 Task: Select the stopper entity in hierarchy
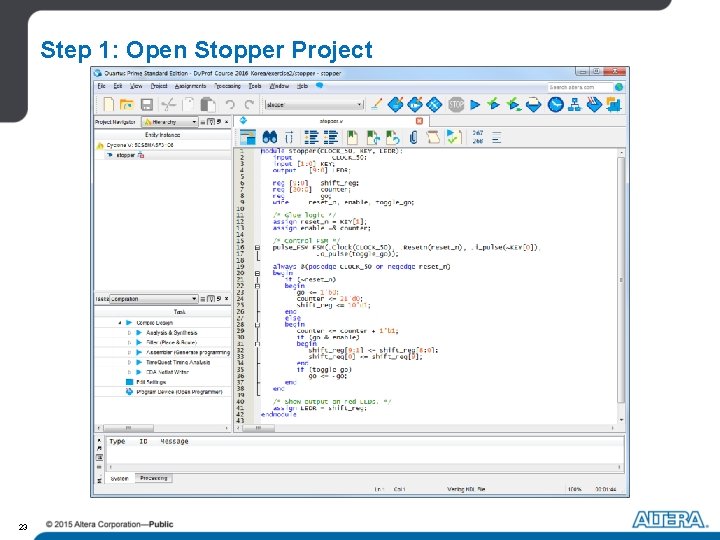(x=125, y=155)
